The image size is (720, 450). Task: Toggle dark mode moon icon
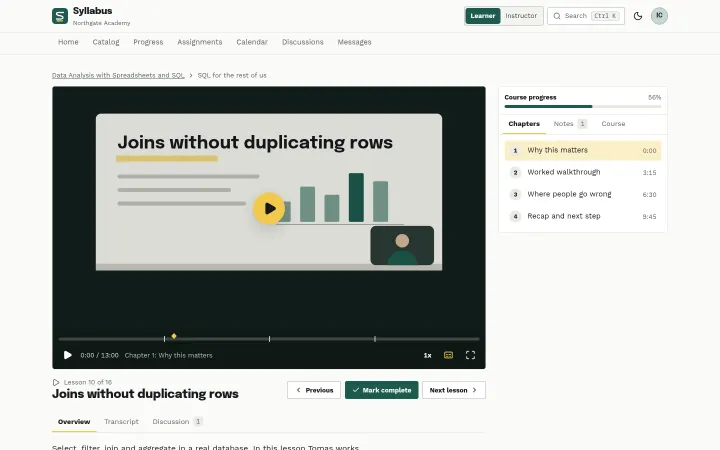638,16
